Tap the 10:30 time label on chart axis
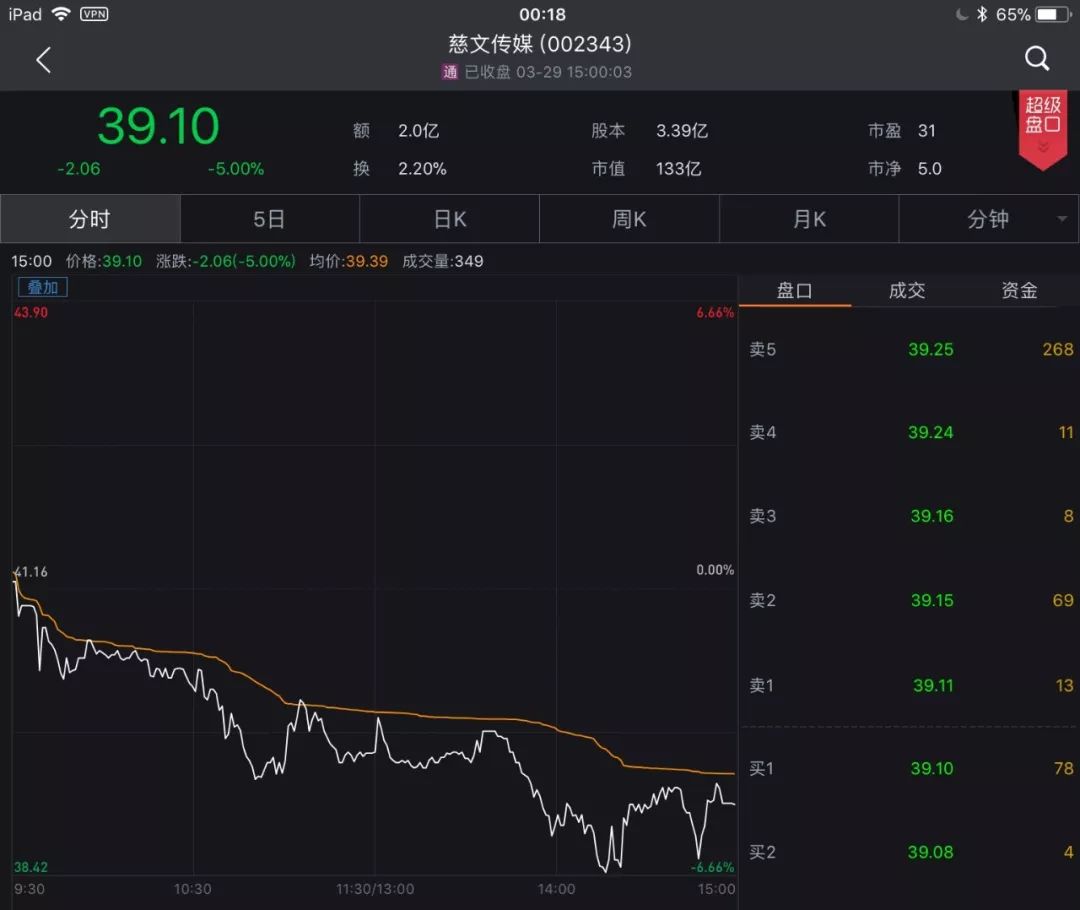The image size is (1080, 910). tap(193, 889)
